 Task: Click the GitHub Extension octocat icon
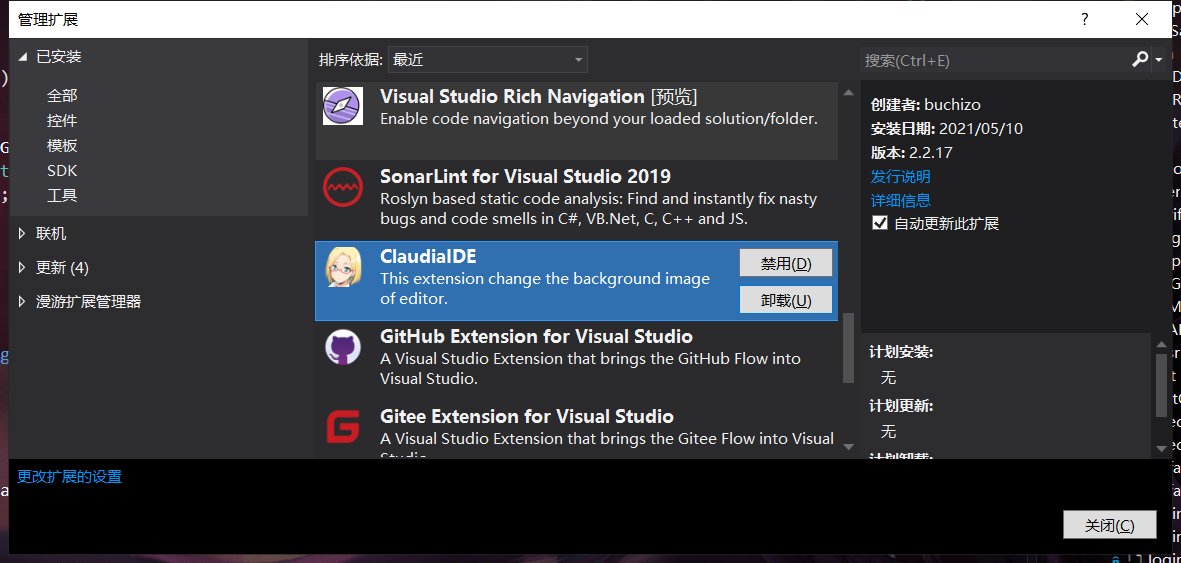343,347
